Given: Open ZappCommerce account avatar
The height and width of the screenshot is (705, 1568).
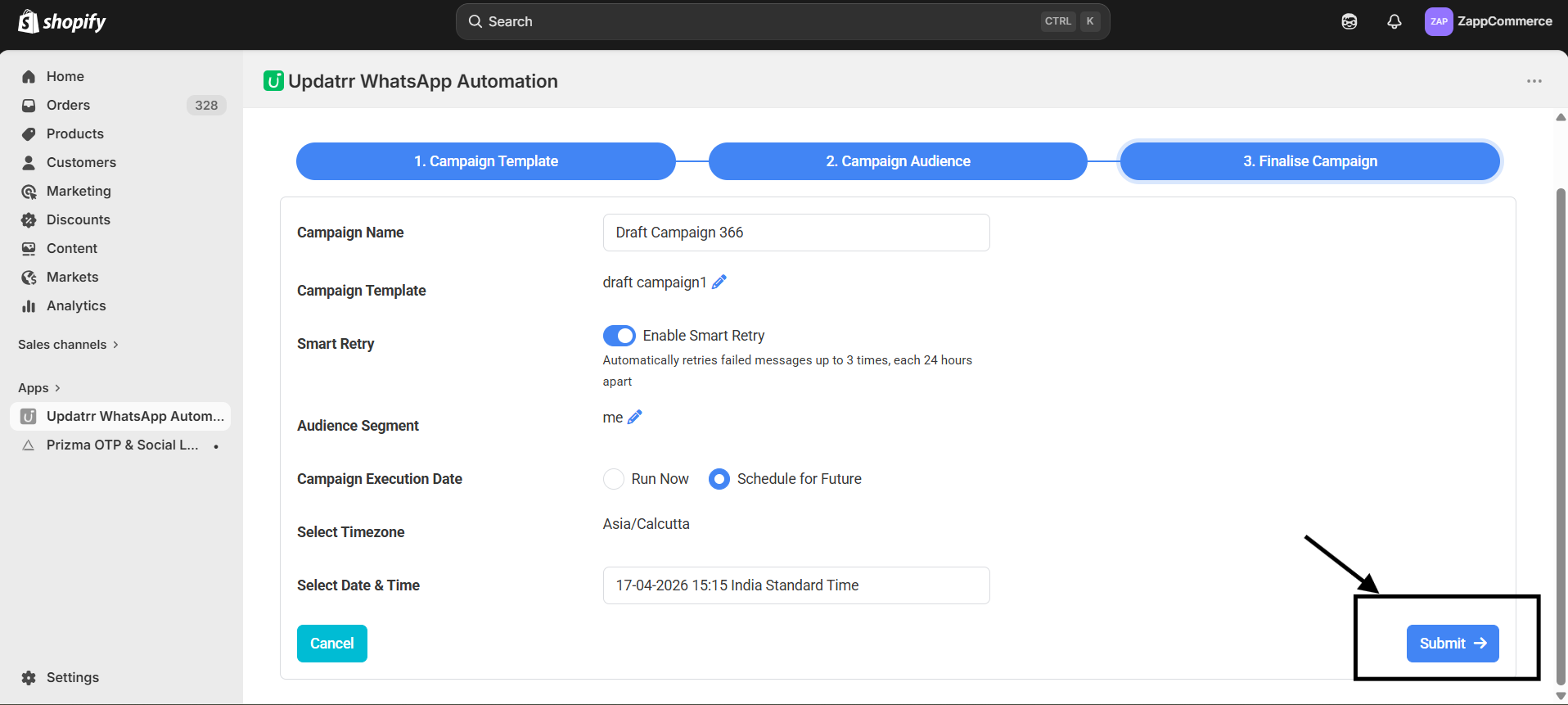Looking at the screenshot, I should point(1438,21).
